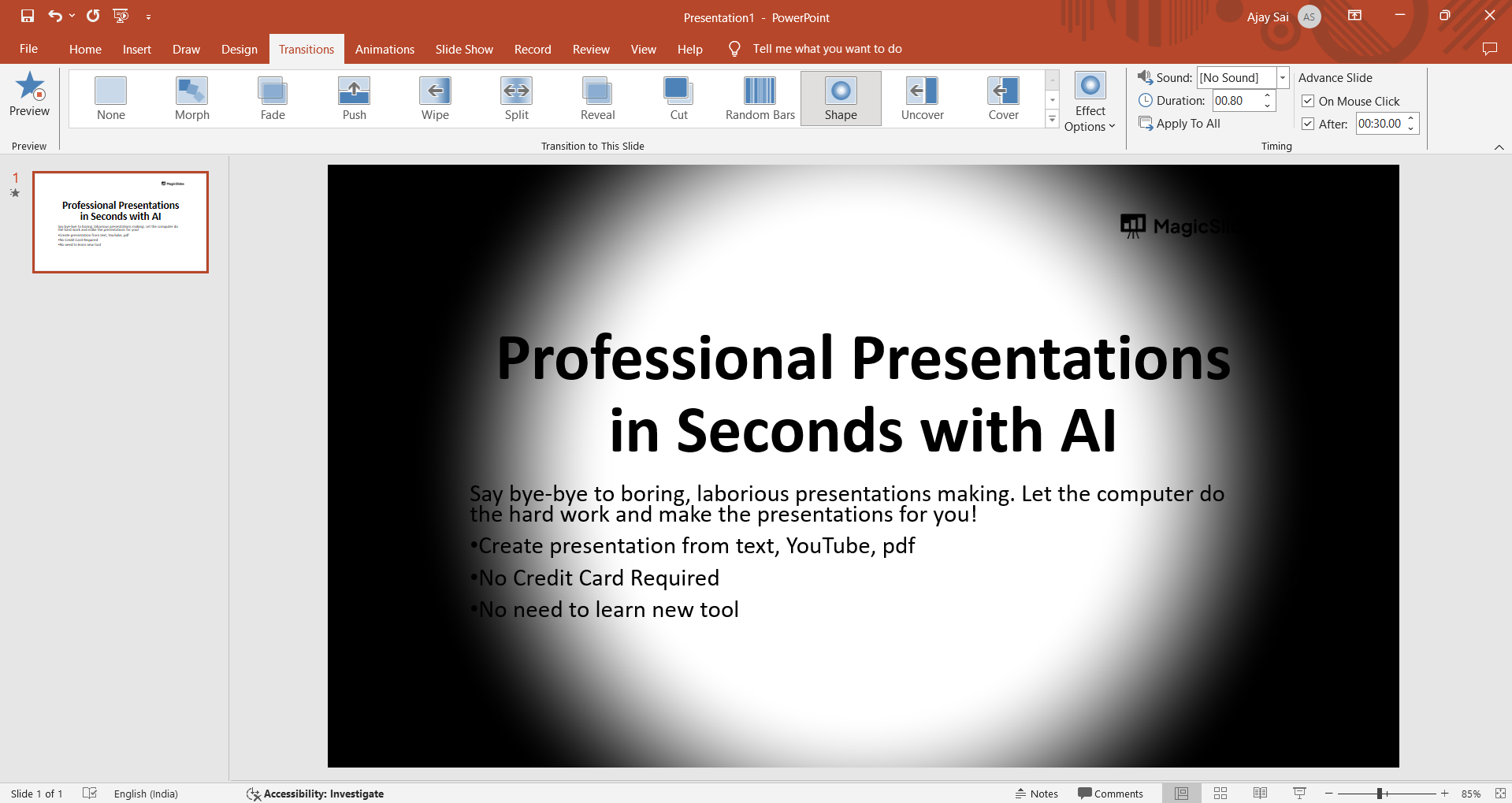Increase the After time with up arrow
This screenshot has height=803, width=1512.
[x=1411, y=119]
